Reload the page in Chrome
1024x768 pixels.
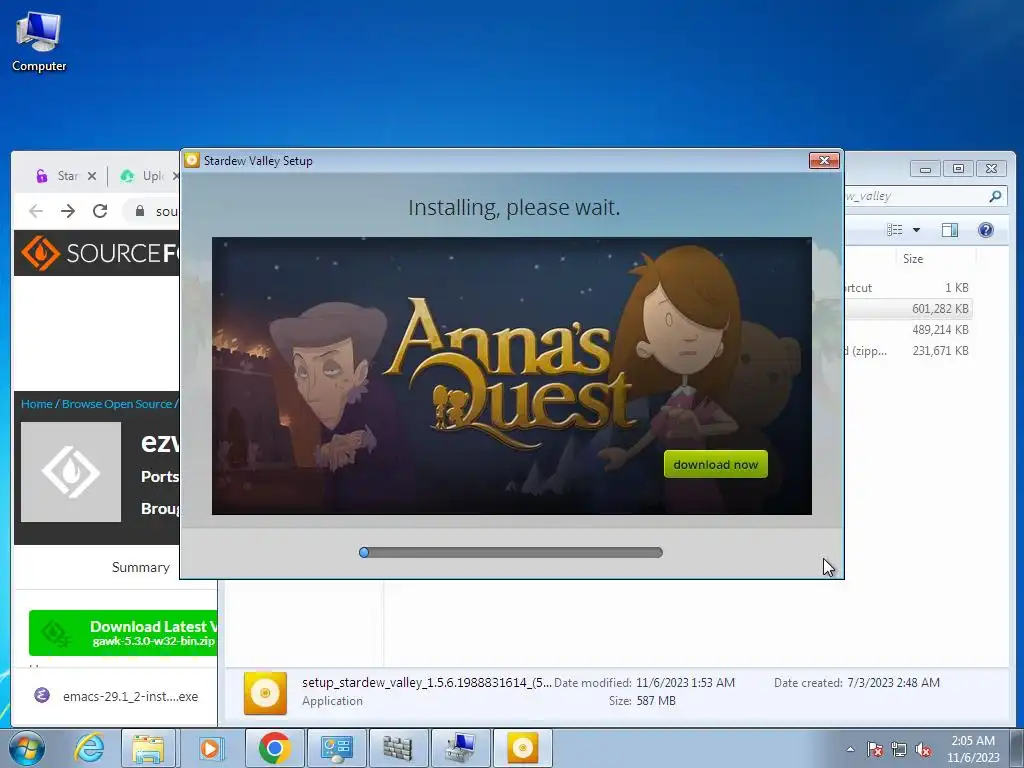(100, 211)
